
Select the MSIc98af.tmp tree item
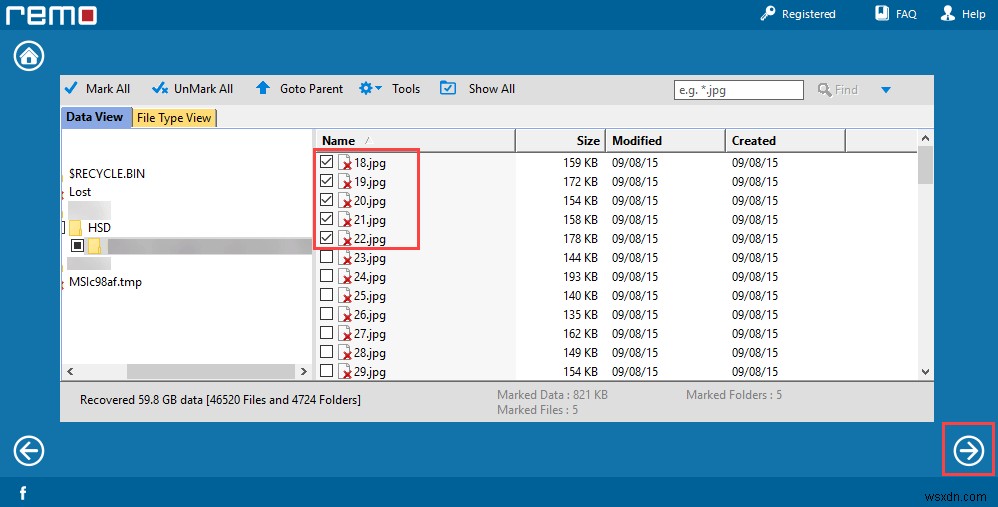[x=106, y=282]
